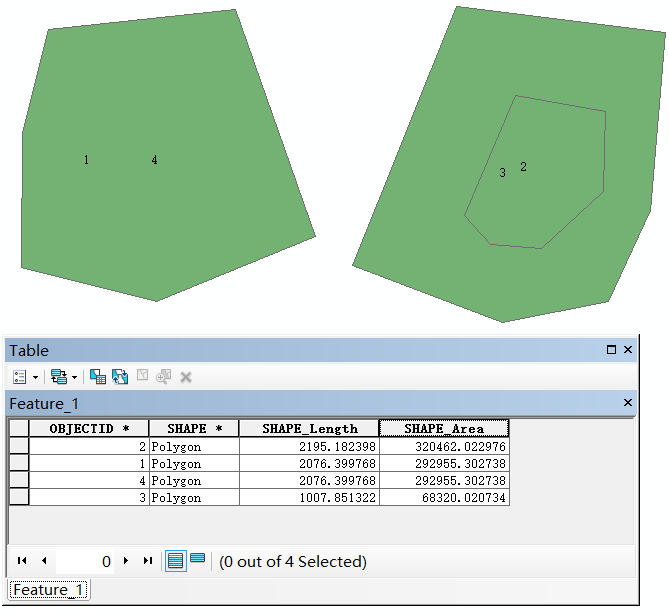
Task: Click the Delete Selected icon
Action: (186, 377)
